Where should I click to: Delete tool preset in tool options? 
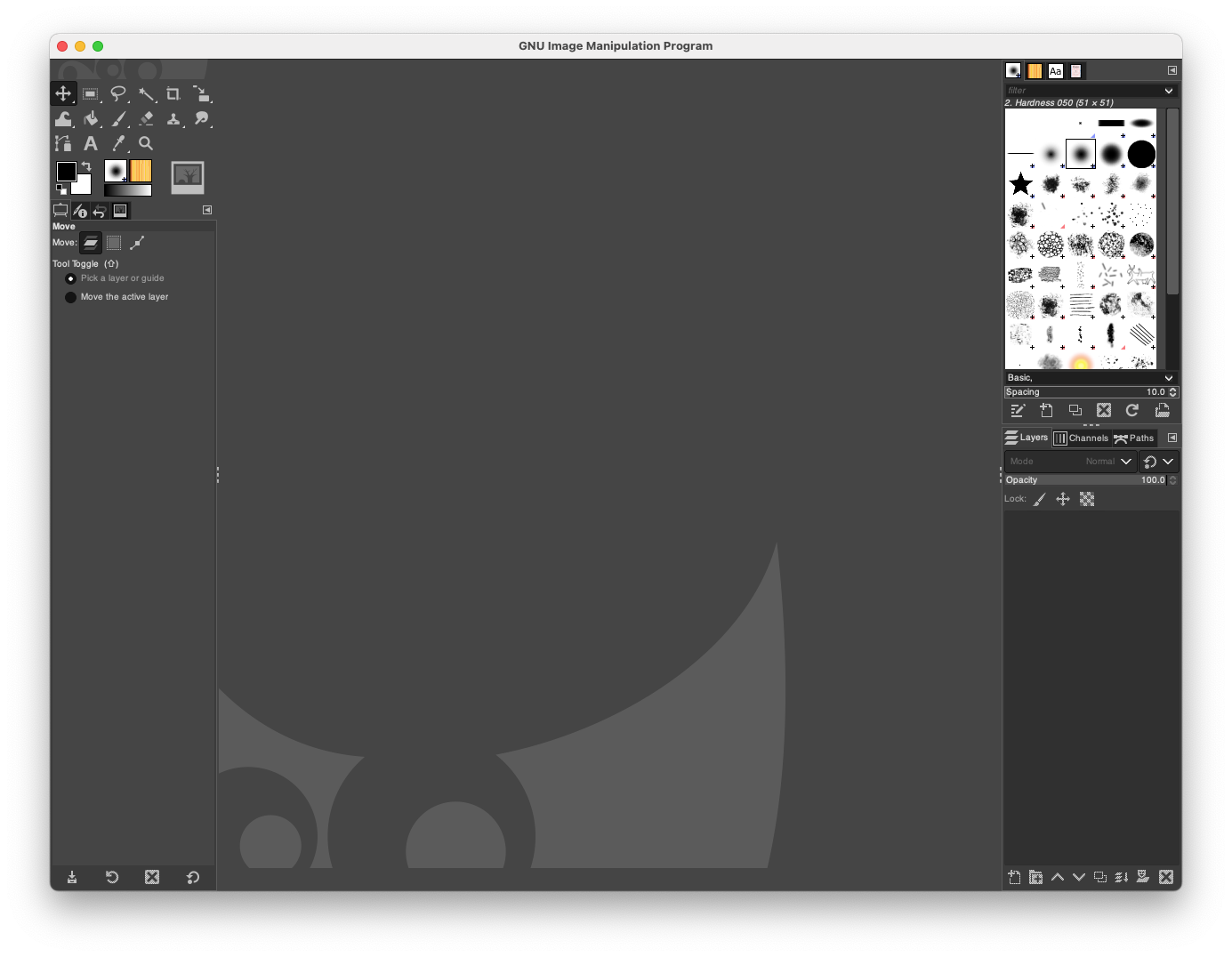pos(152,877)
